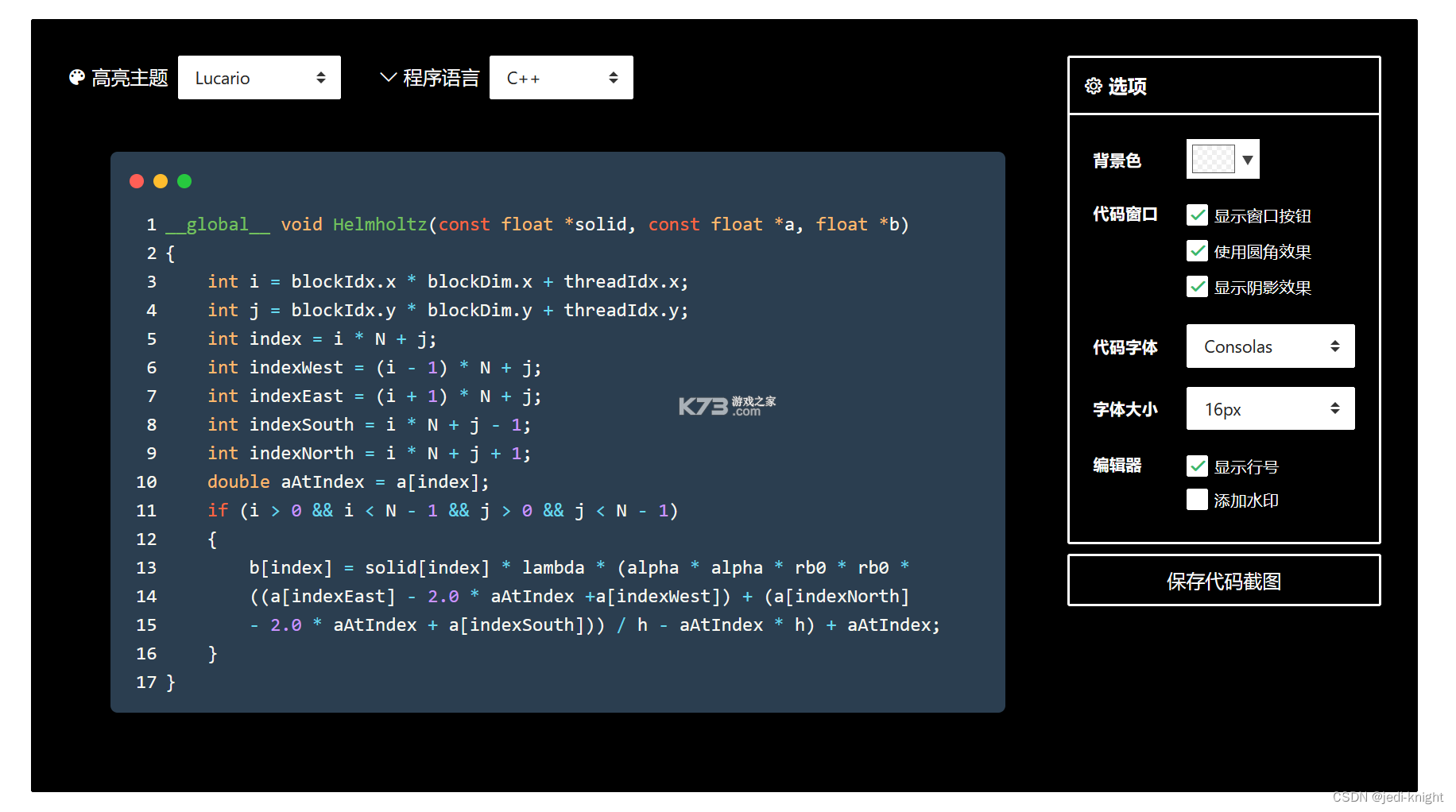Viewport: 1456px width, 812px height.
Task: Click the 程序语言 label
Action: [441, 78]
